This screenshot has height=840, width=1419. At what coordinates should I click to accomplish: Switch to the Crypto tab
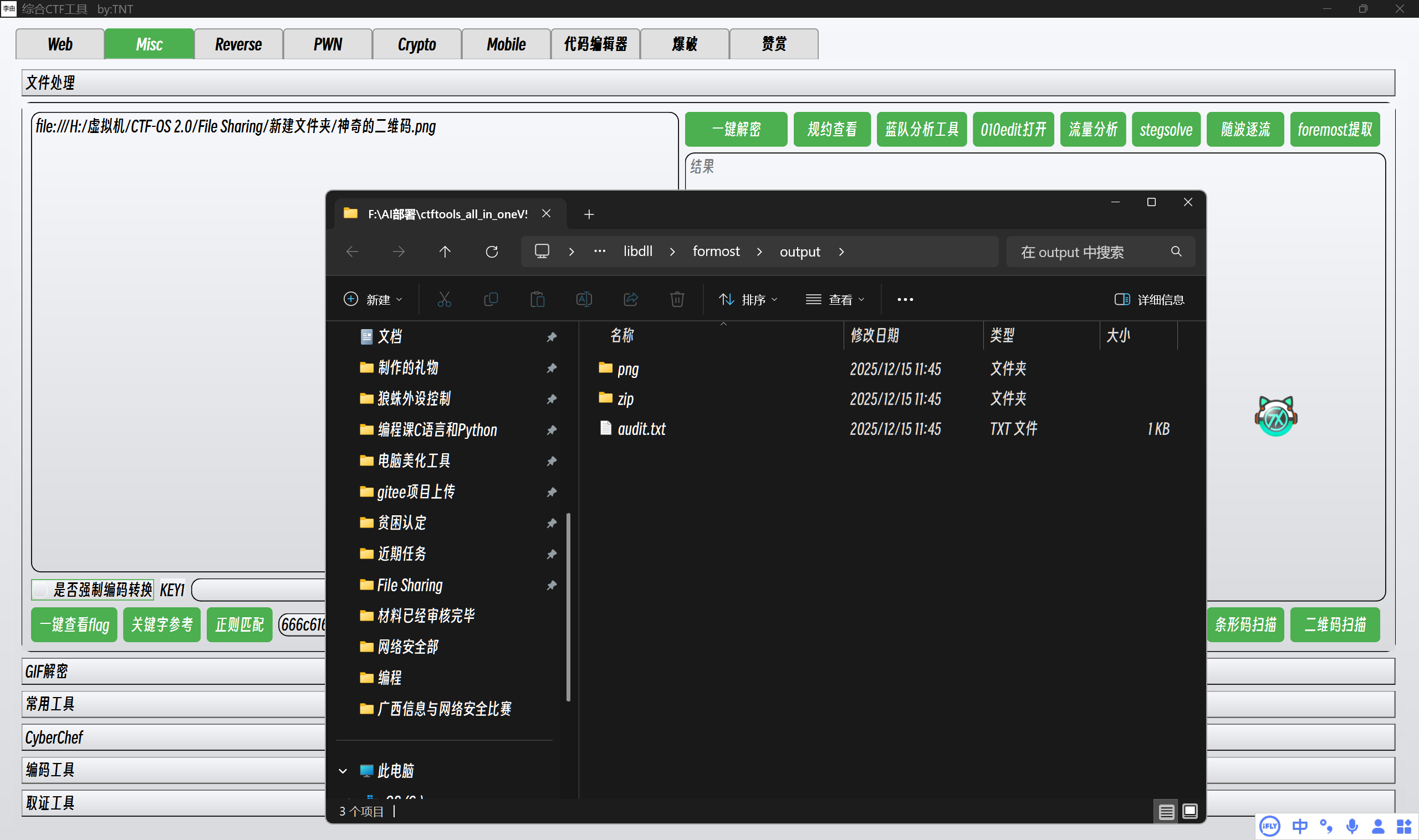coord(416,44)
